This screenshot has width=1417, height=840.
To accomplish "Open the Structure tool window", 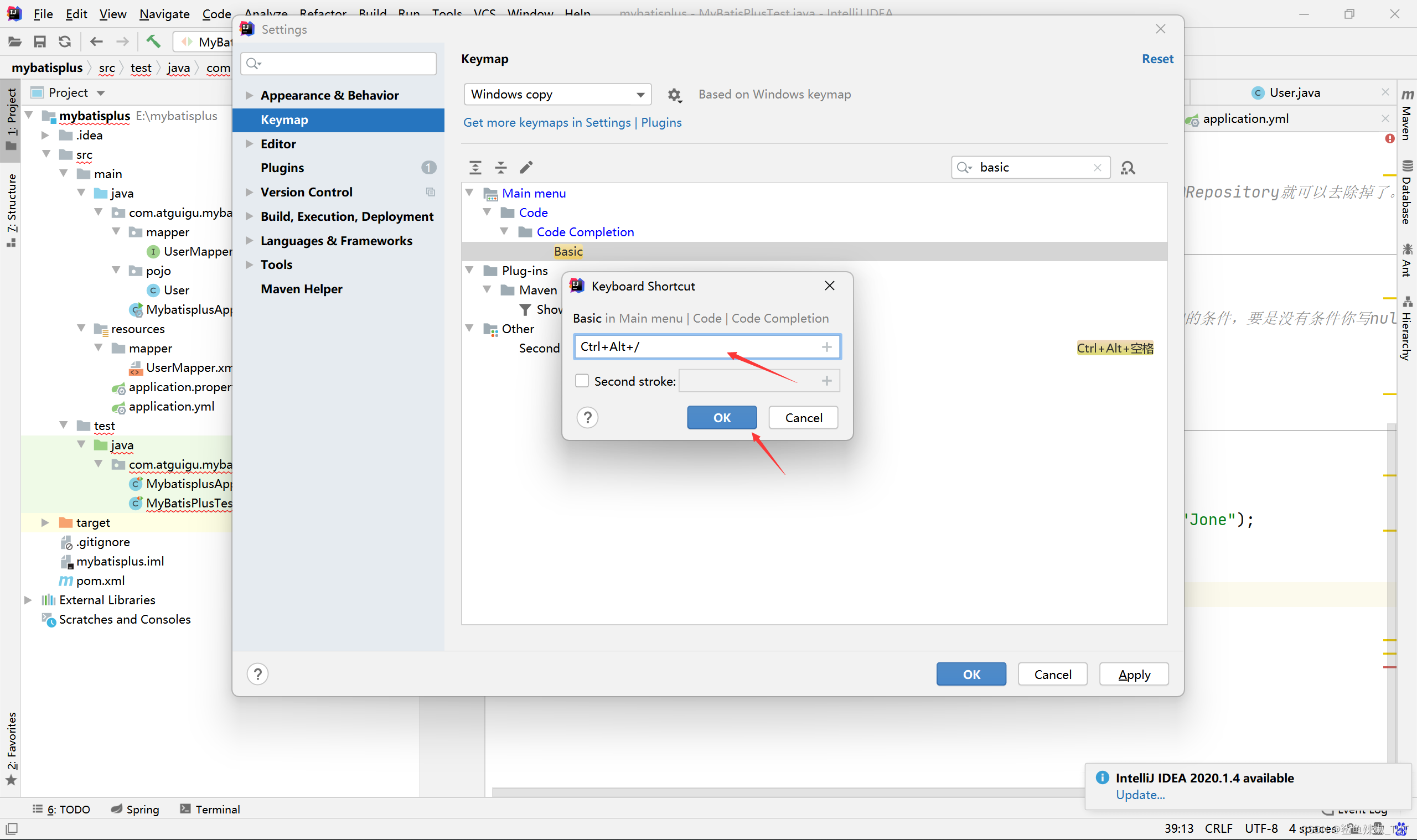I will tap(11, 211).
